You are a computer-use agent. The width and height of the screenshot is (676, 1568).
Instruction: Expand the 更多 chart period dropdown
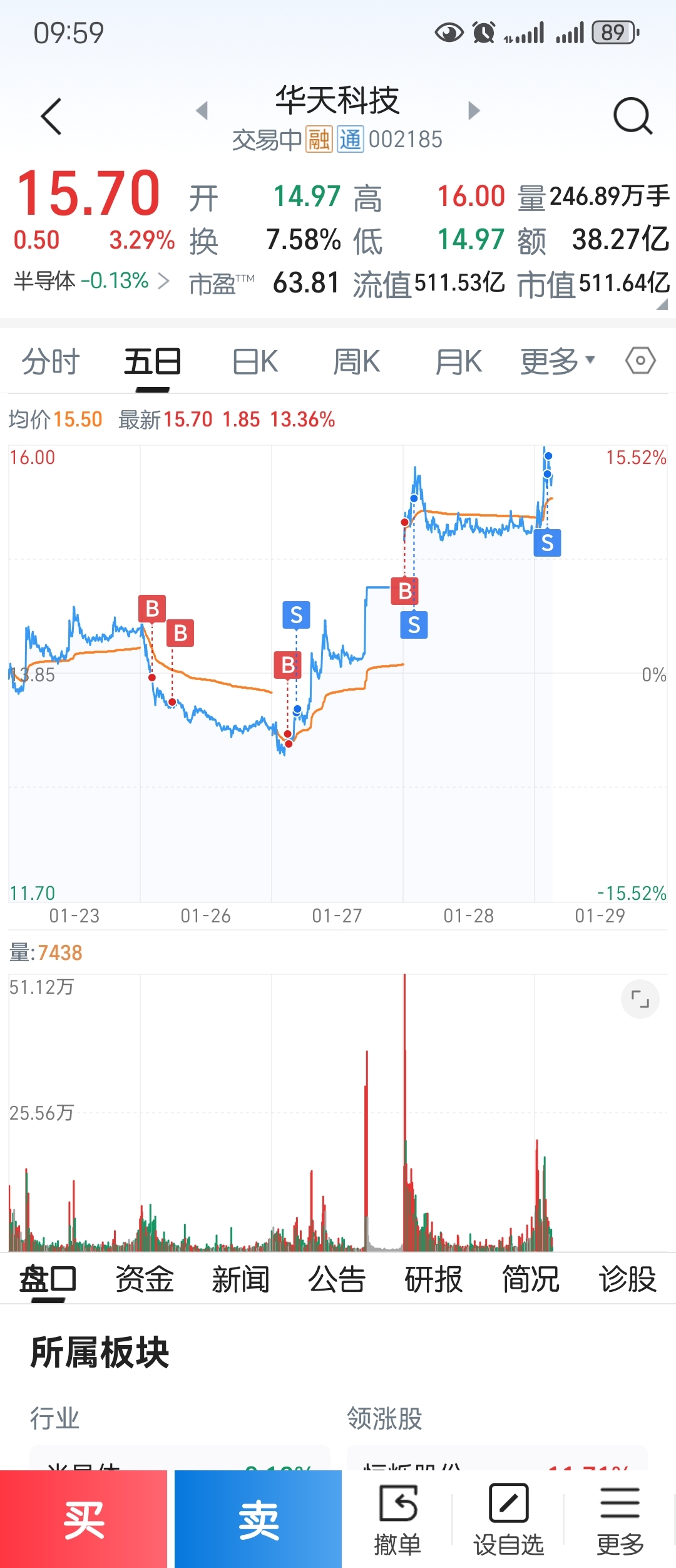557,361
